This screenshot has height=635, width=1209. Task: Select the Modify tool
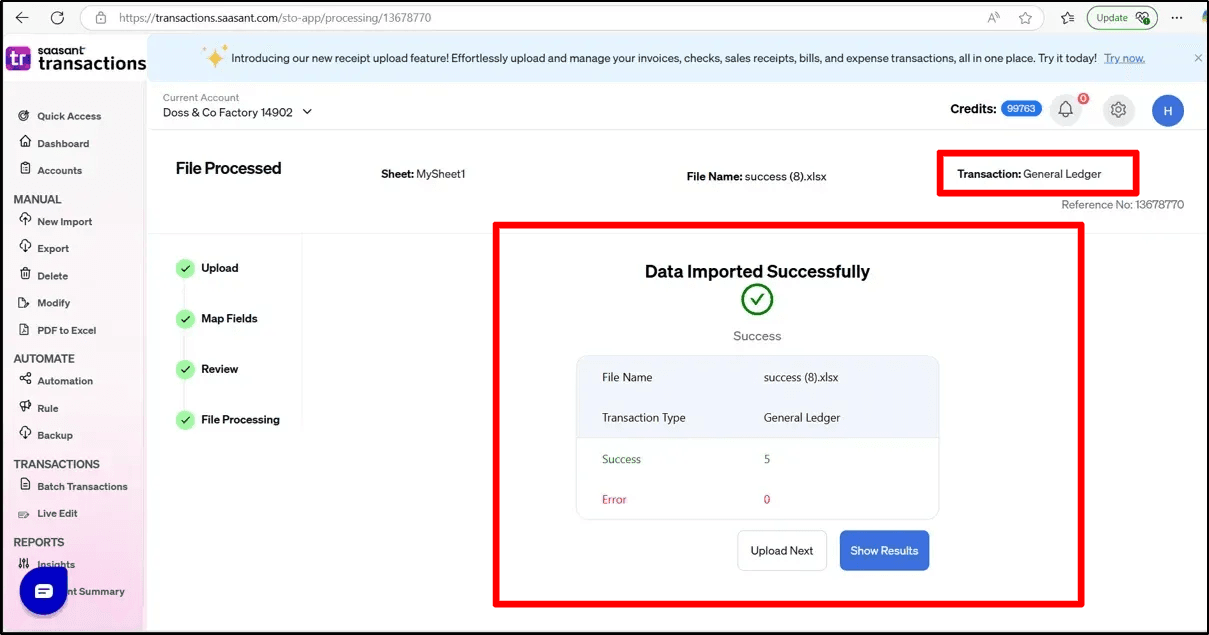click(55, 303)
